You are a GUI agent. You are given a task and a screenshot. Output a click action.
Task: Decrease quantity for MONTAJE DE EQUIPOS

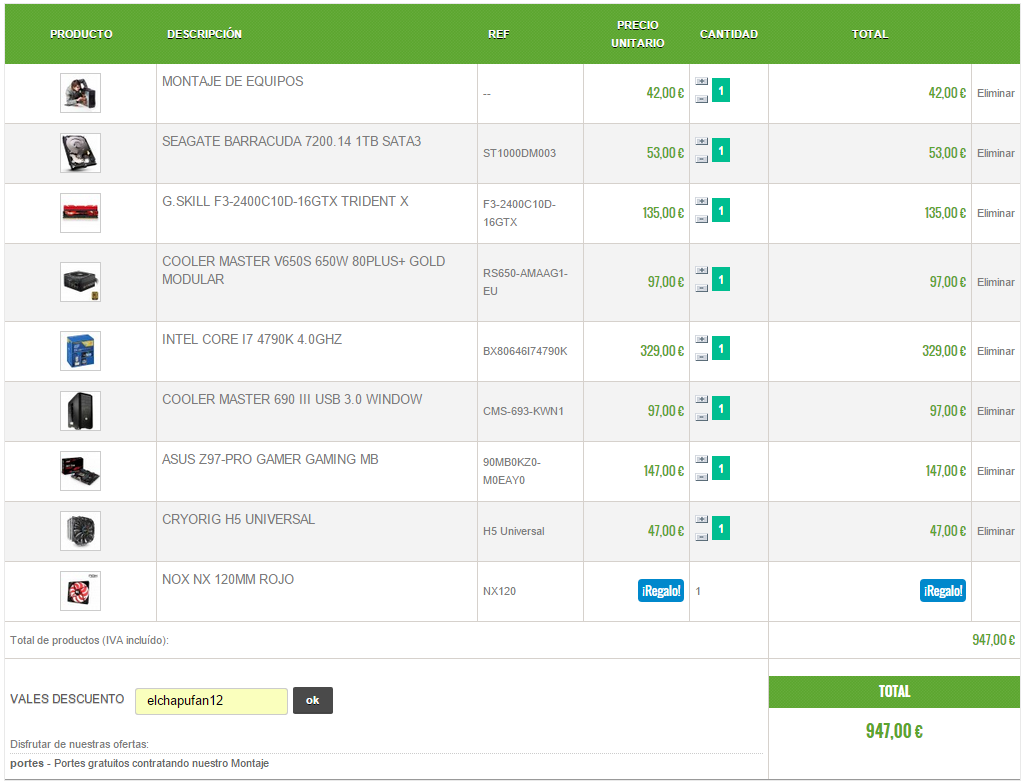coord(701,99)
